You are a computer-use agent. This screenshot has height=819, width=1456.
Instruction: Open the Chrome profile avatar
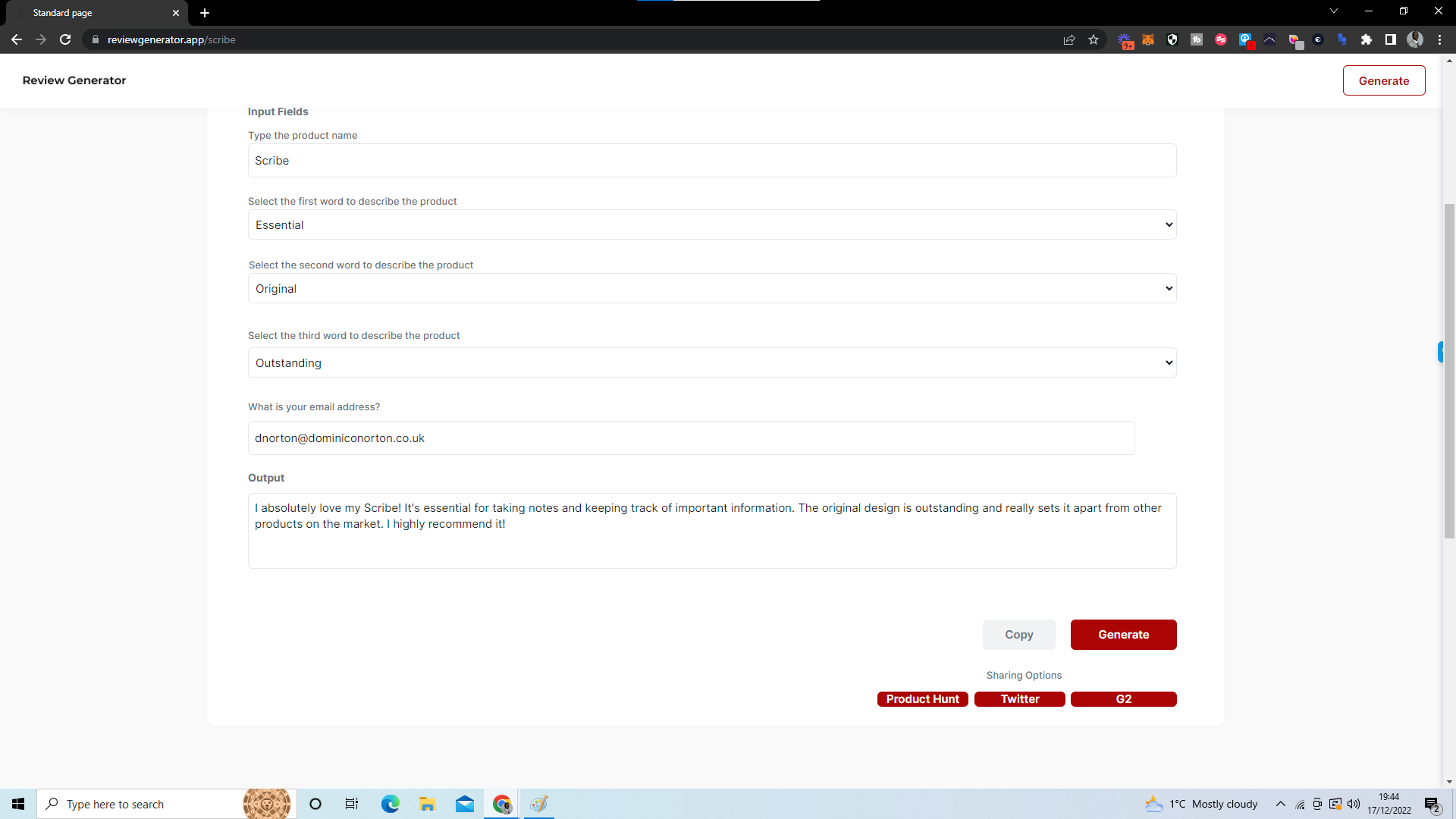tap(1415, 39)
